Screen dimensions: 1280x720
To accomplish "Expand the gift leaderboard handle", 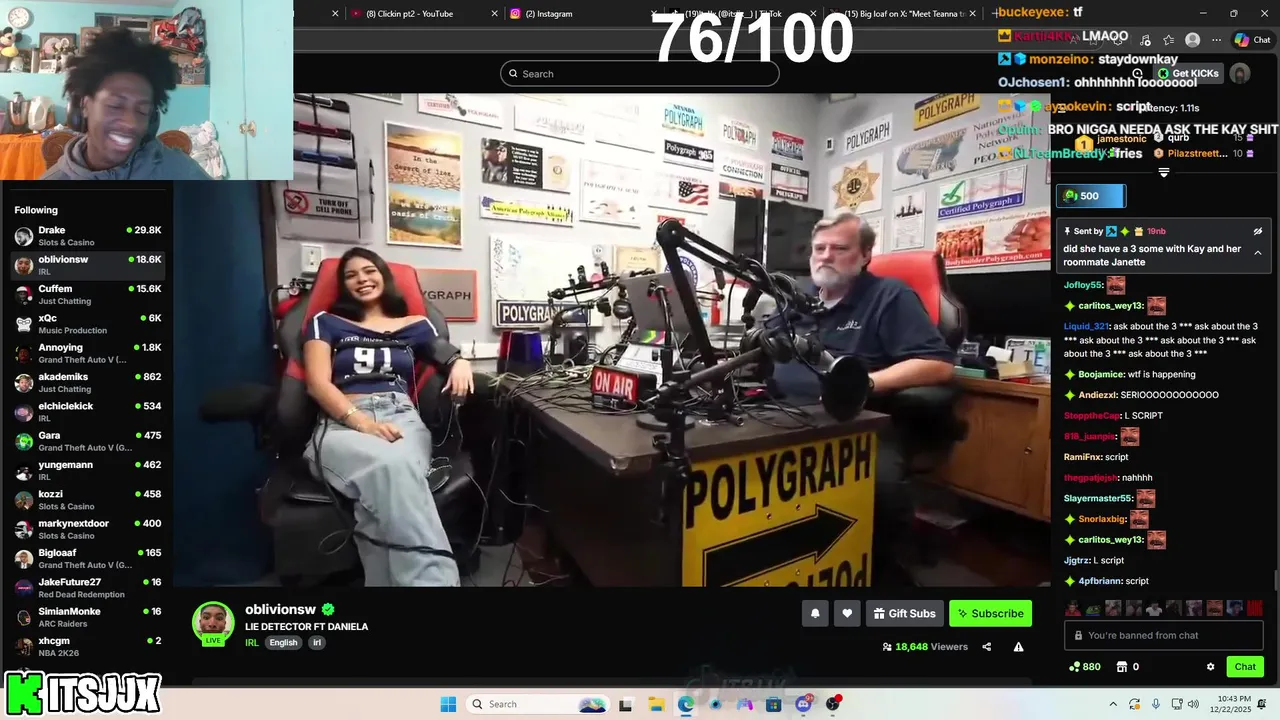I will pos(1164,173).
